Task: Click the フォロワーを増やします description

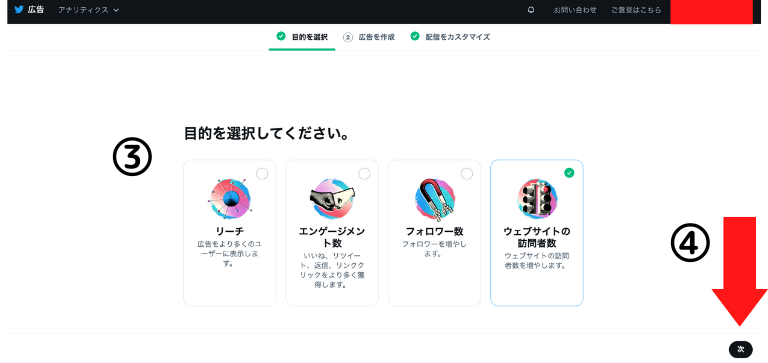Action: pos(434,249)
